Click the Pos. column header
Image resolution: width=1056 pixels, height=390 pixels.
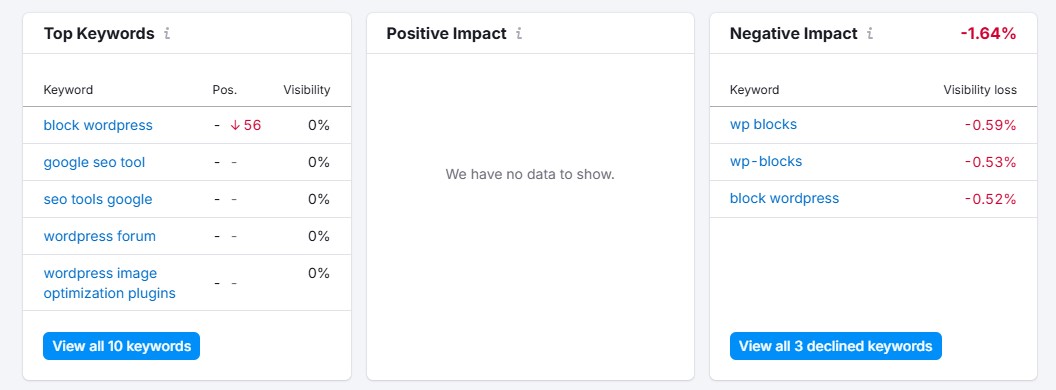coord(225,90)
